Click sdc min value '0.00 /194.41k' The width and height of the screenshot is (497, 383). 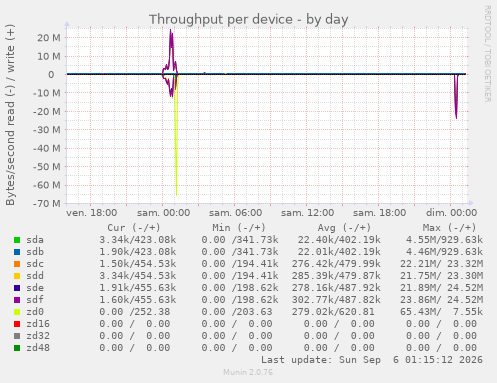[x=240, y=264]
